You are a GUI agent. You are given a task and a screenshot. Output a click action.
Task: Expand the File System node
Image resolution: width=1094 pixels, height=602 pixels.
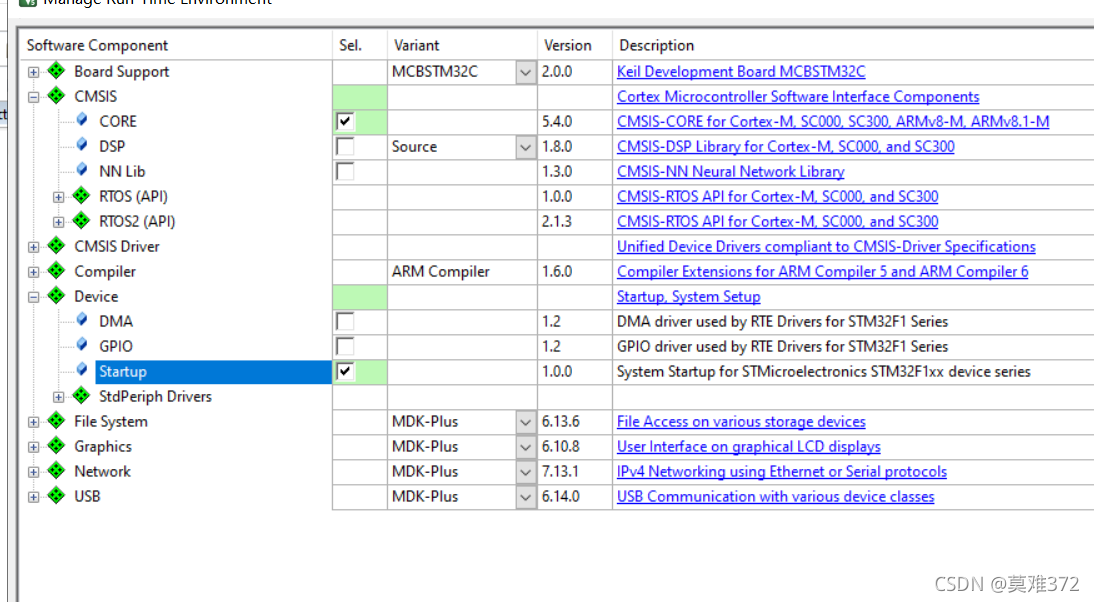(x=33, y=422)
